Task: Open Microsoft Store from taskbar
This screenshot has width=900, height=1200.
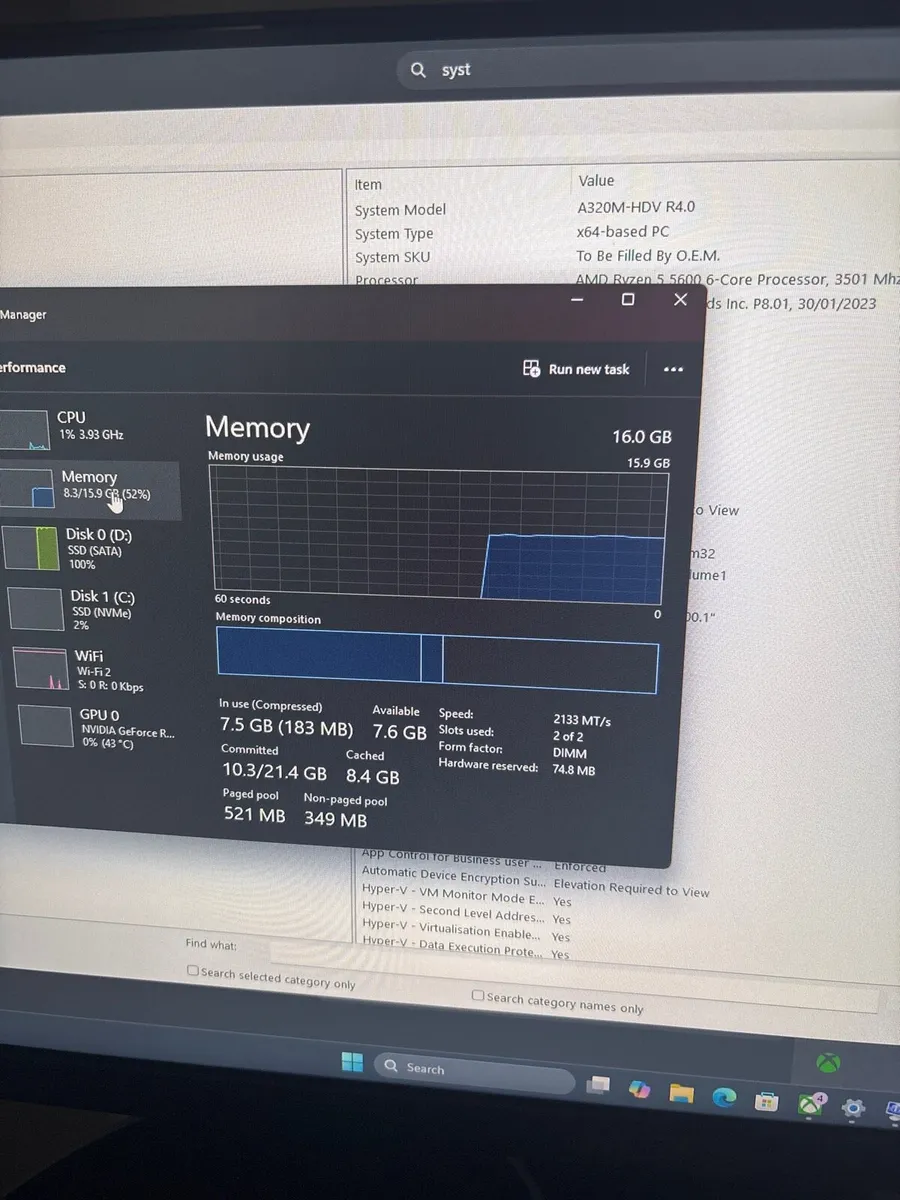Action: tap(766, 1101)
